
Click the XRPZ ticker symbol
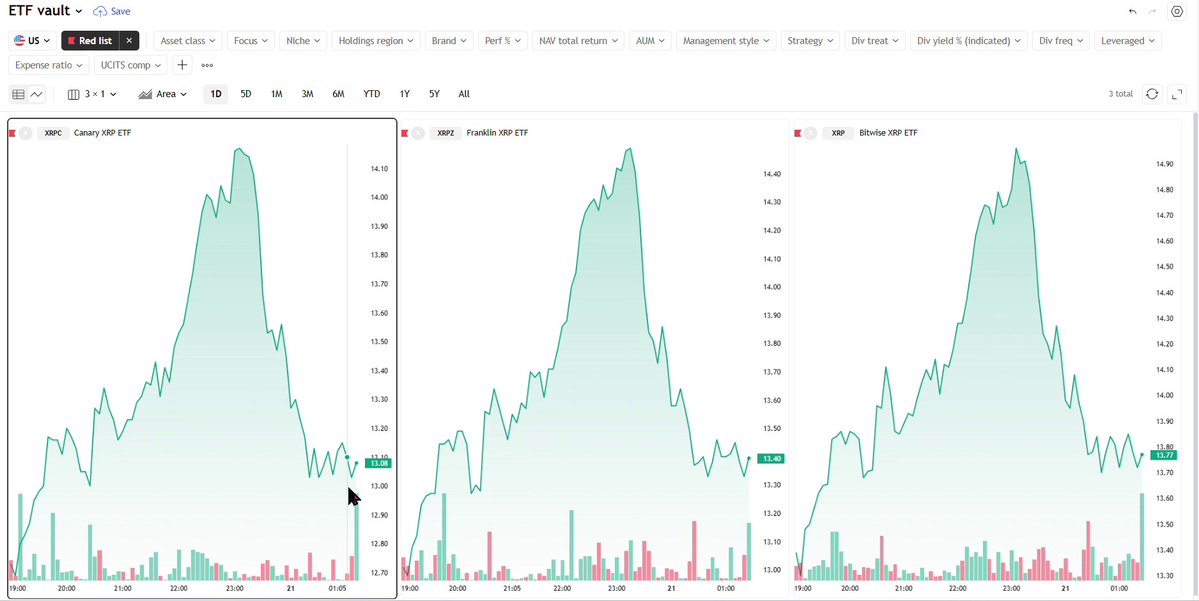point(447,133)
